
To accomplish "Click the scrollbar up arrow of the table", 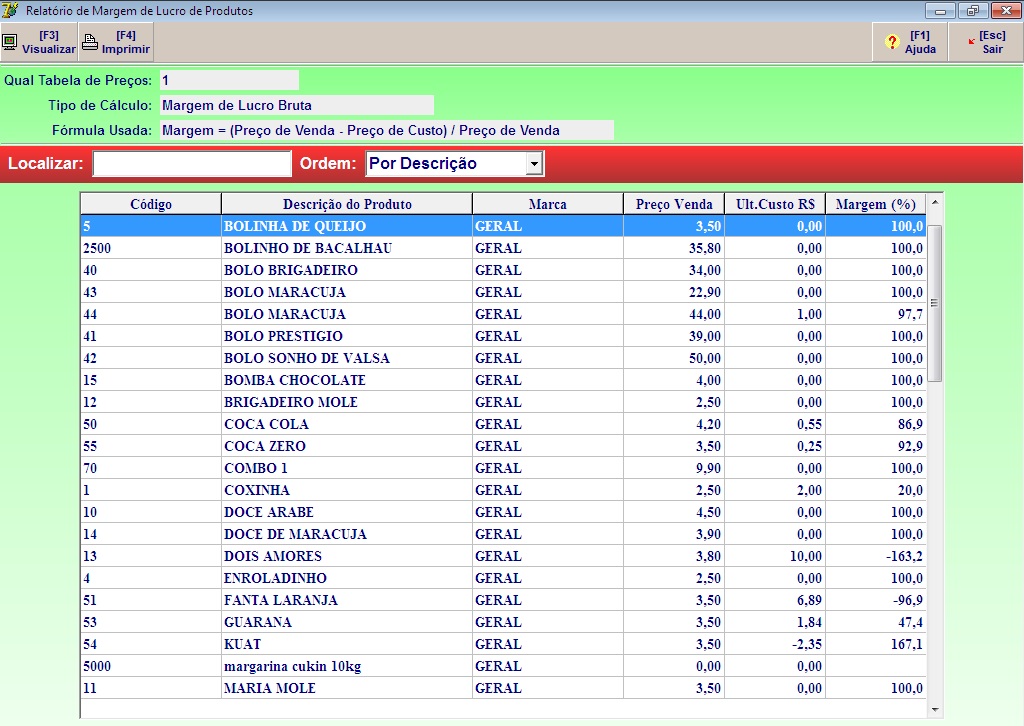I will (x=935, y=203).
